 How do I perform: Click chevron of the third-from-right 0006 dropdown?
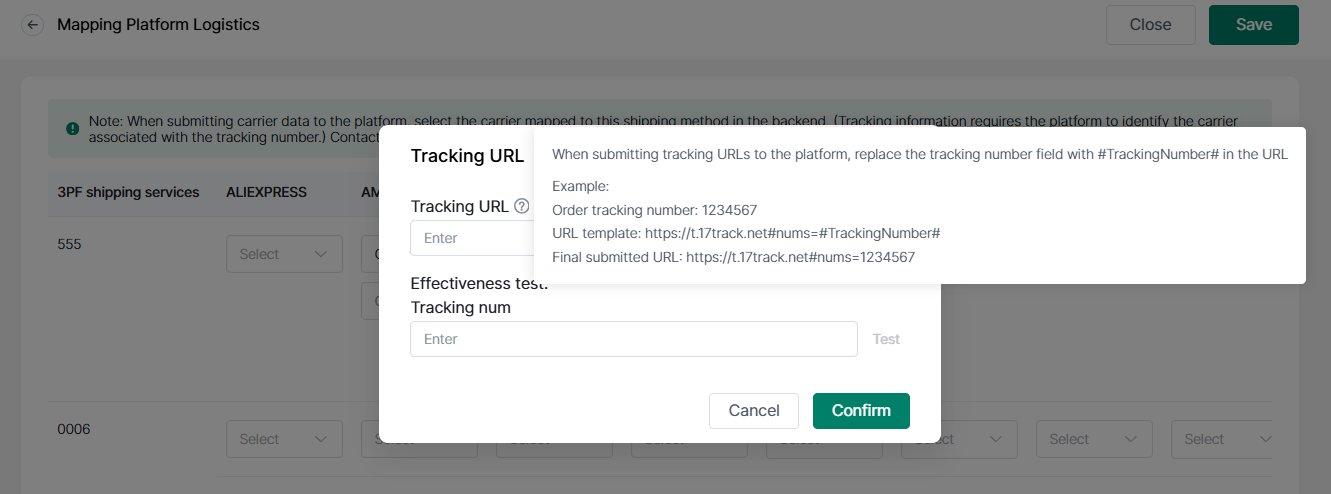click(x=996, y=439)
